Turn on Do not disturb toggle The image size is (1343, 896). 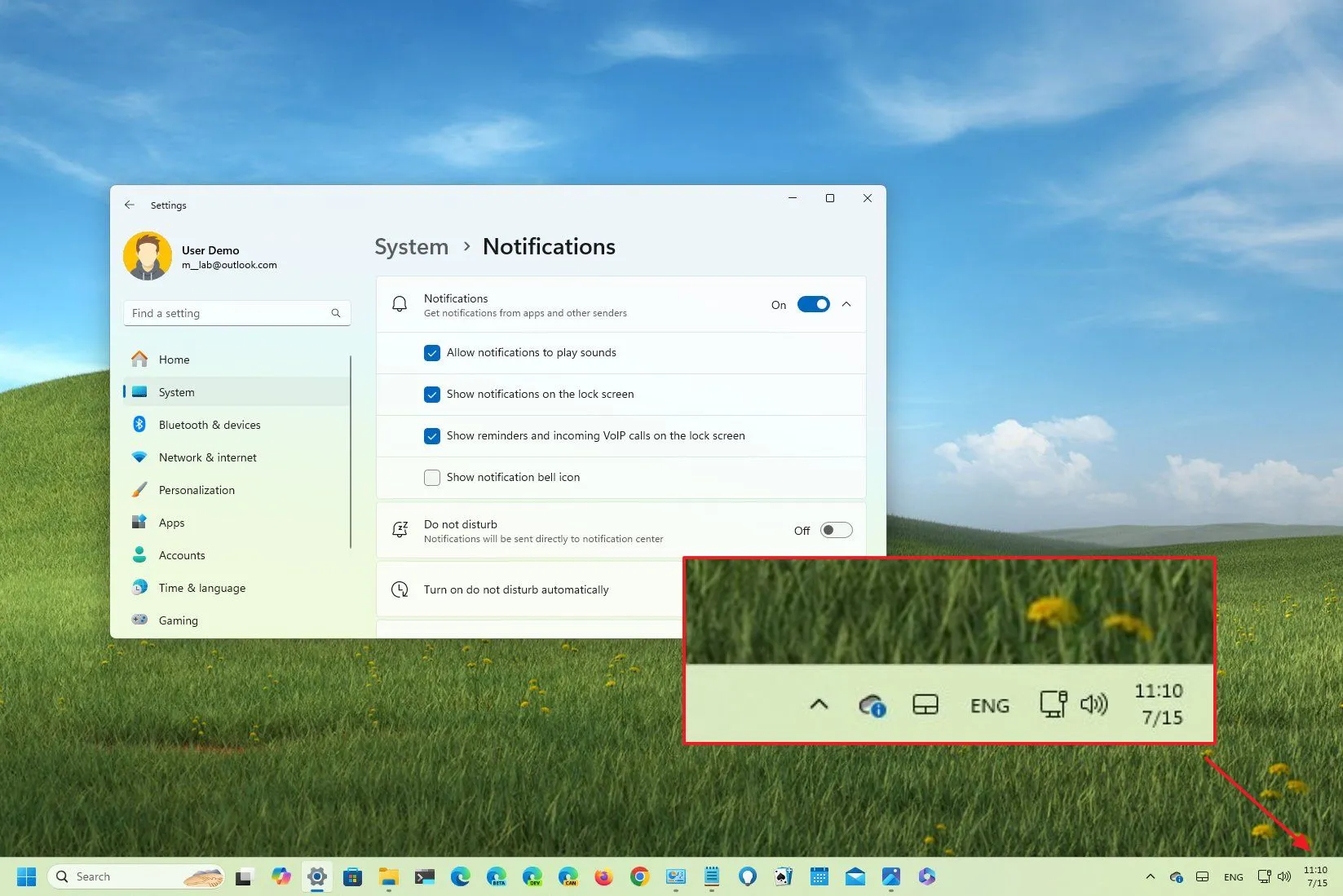coord(835,530)
